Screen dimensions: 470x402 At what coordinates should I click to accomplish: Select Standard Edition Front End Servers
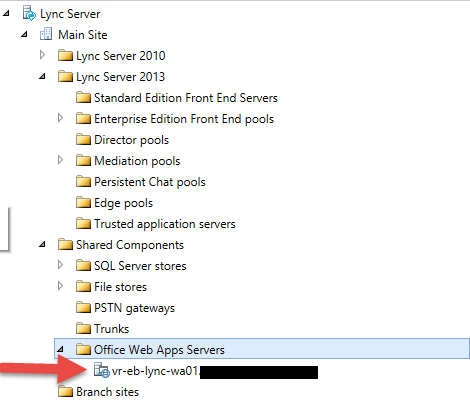pyautogui.click(x=186, y=98)
